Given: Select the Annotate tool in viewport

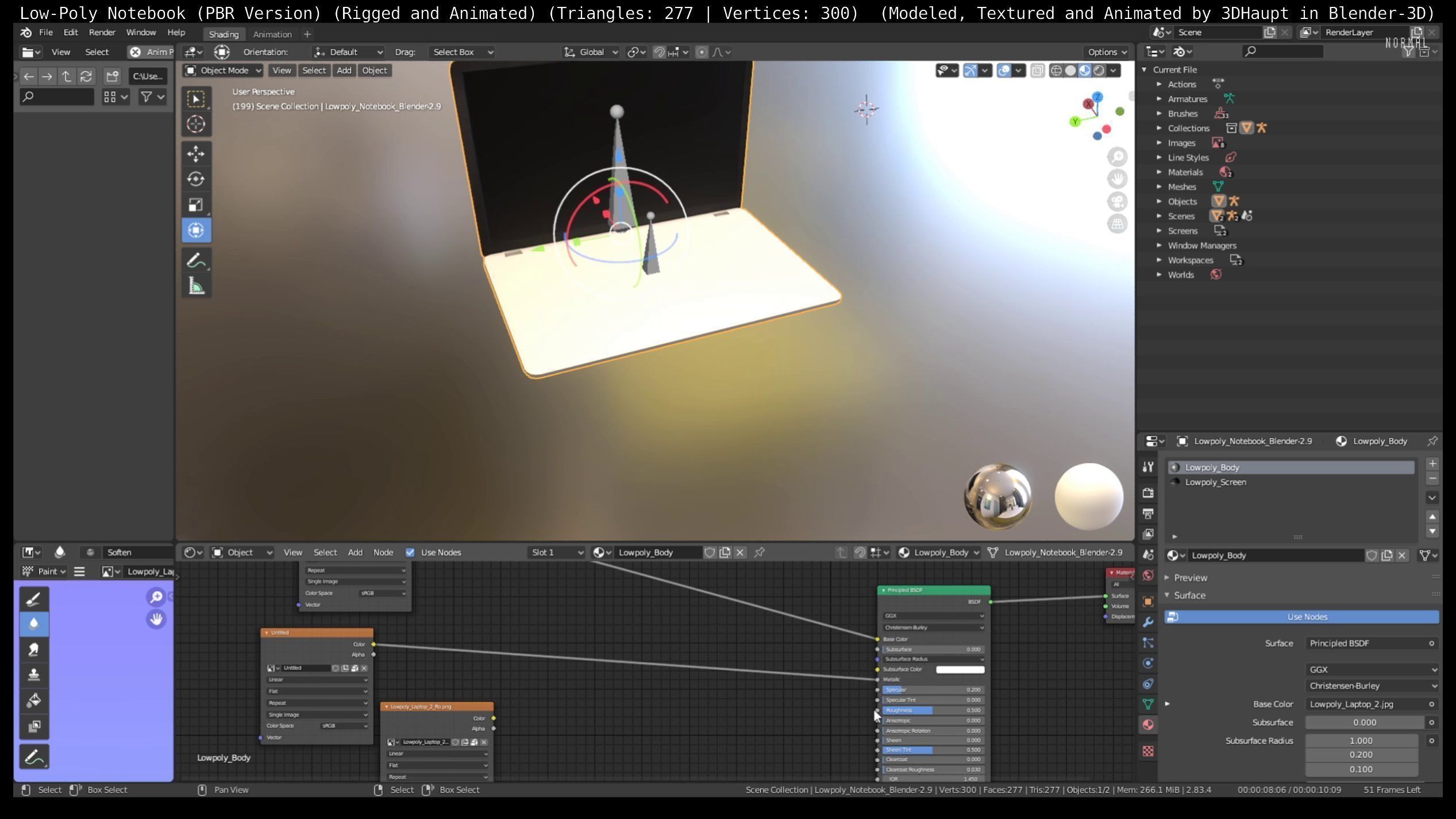Looking at the screenshot, I should pyautogui.click(x=196, y=261).
